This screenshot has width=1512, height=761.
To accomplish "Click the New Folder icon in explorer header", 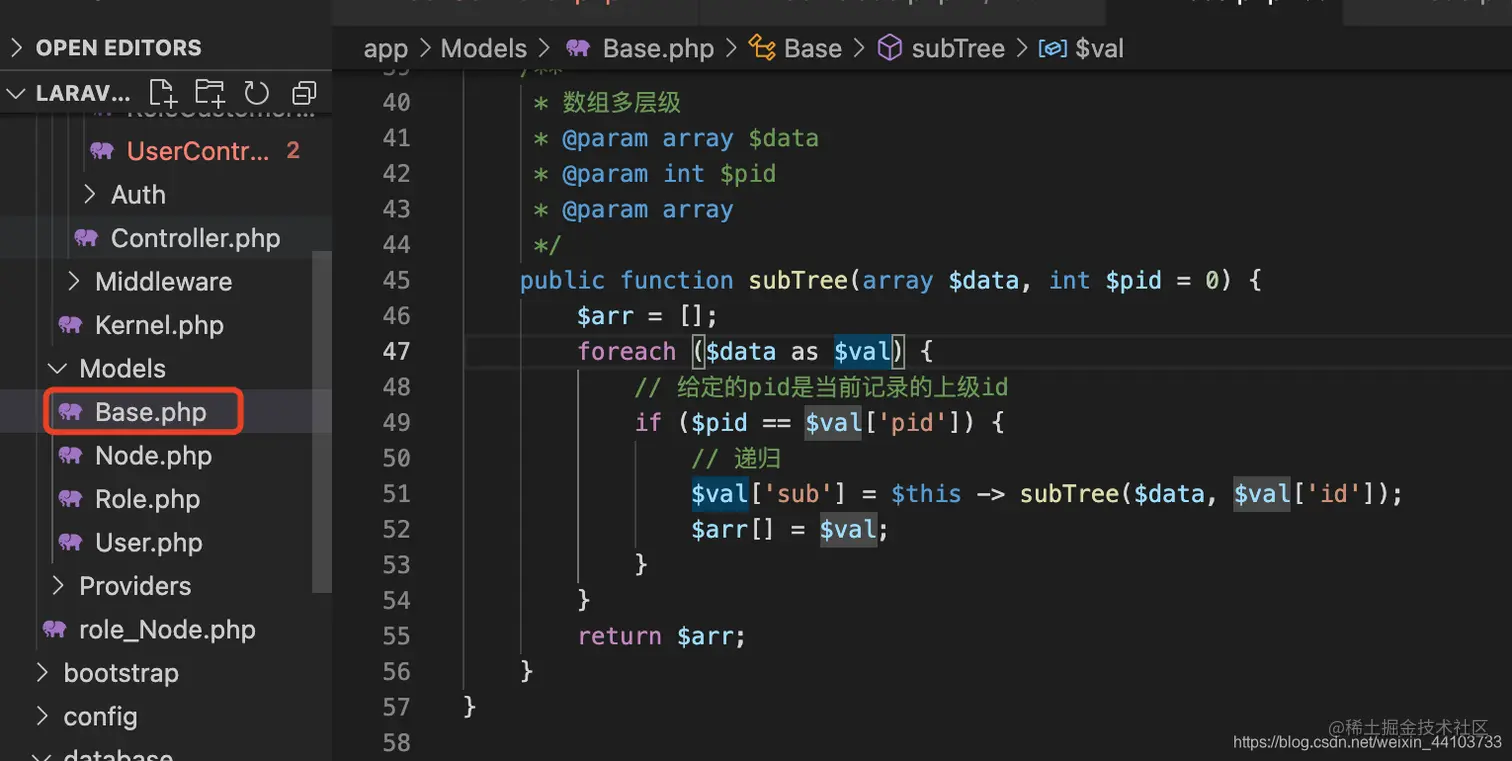I will [210, 93].
